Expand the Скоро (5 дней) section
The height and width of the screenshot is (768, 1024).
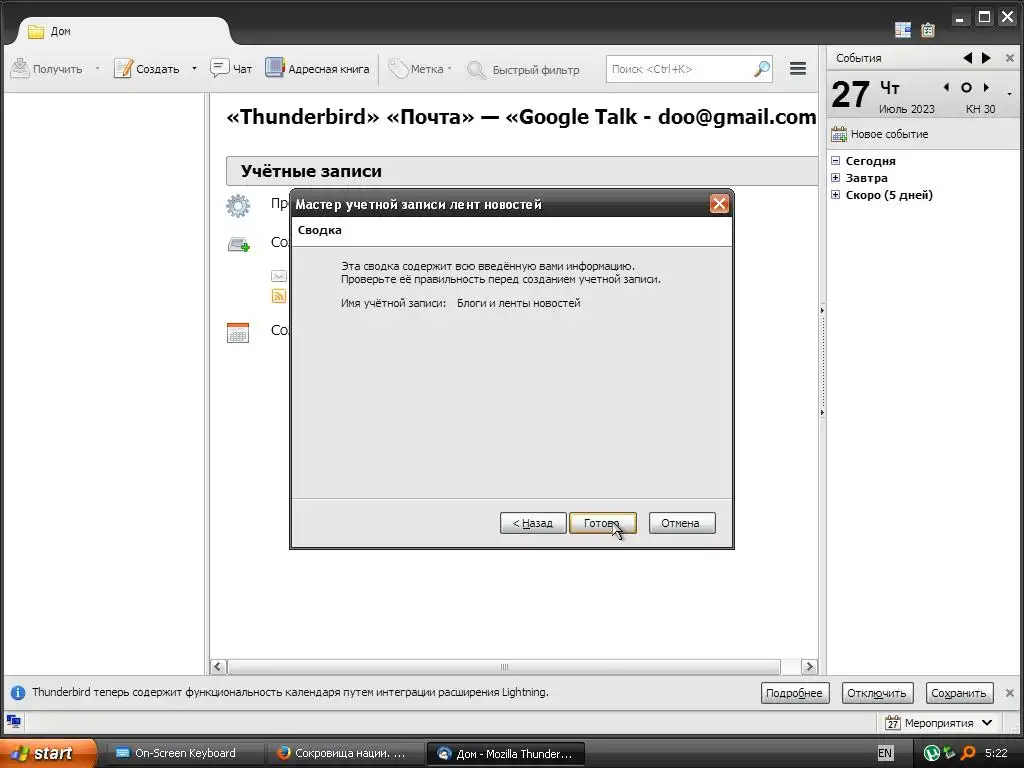click(835, 195)
